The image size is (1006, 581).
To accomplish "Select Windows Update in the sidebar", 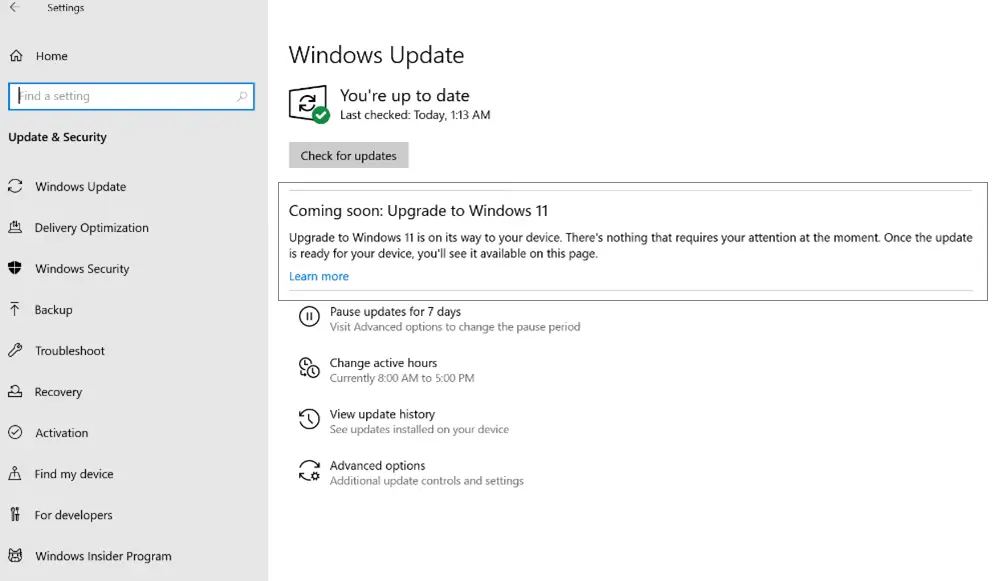I will coord(80,187).
